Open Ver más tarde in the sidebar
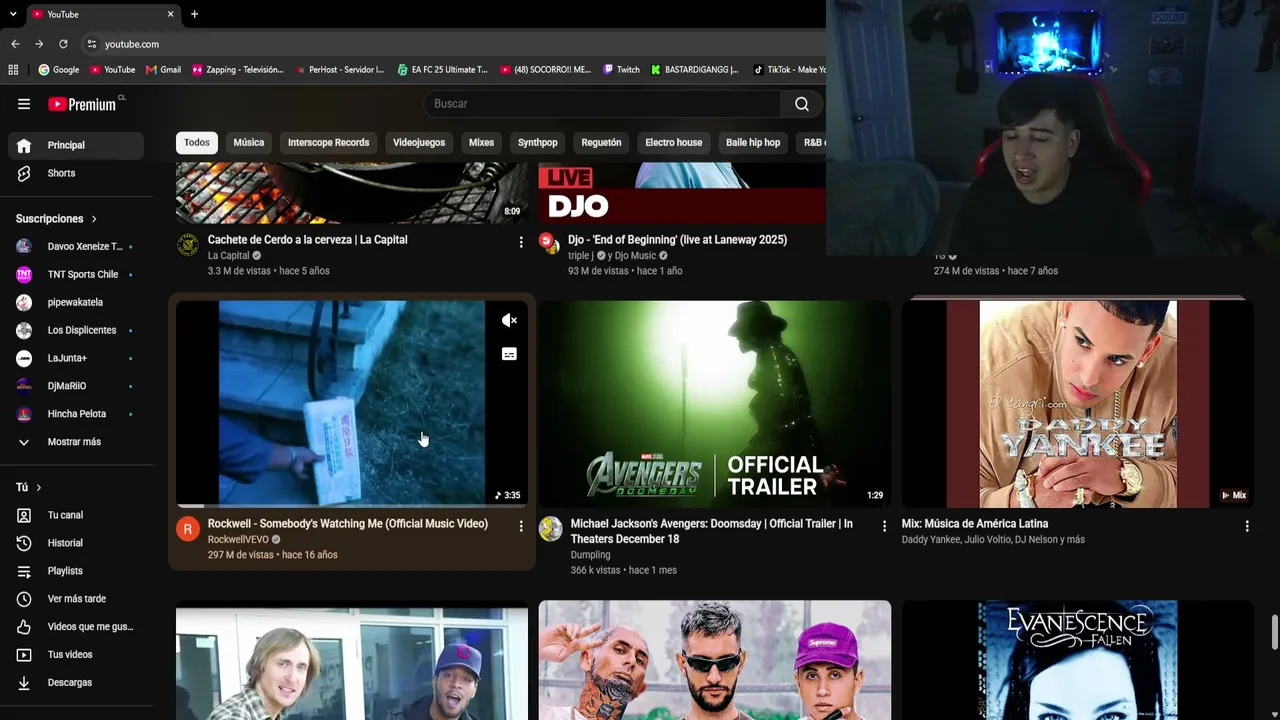This screenshot has height=720, width=1280. coord(76,599)
